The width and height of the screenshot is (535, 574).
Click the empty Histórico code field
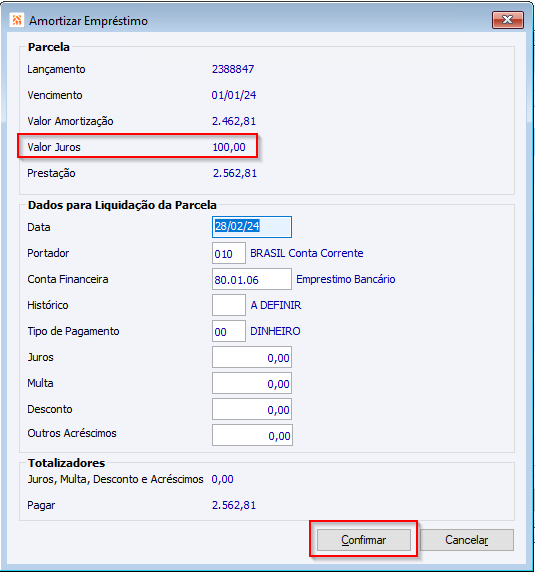pos(229,305)
